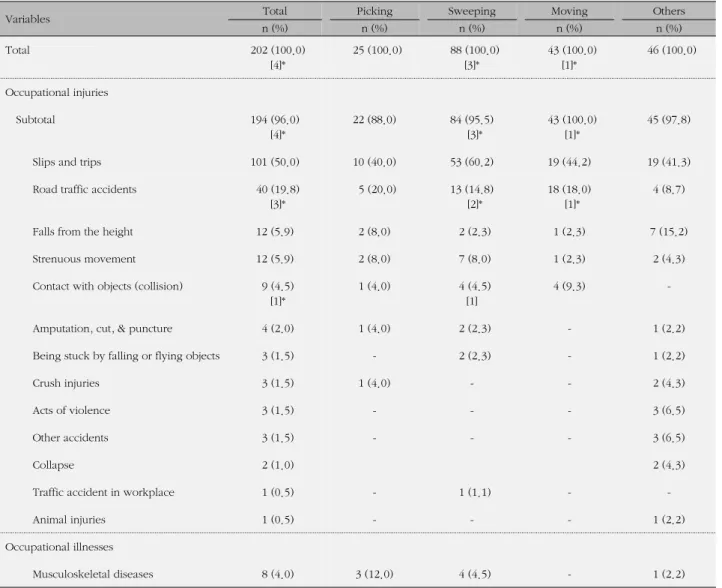Click Sweeping workplace traffic '1 (1.1)'
This screenshot has width=722, height=588.
(474, 492)
